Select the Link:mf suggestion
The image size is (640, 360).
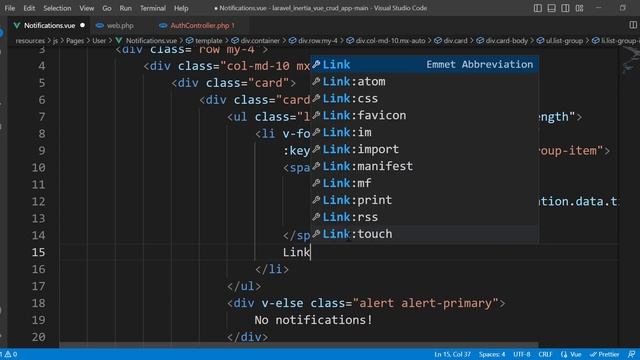coord(424,183)
